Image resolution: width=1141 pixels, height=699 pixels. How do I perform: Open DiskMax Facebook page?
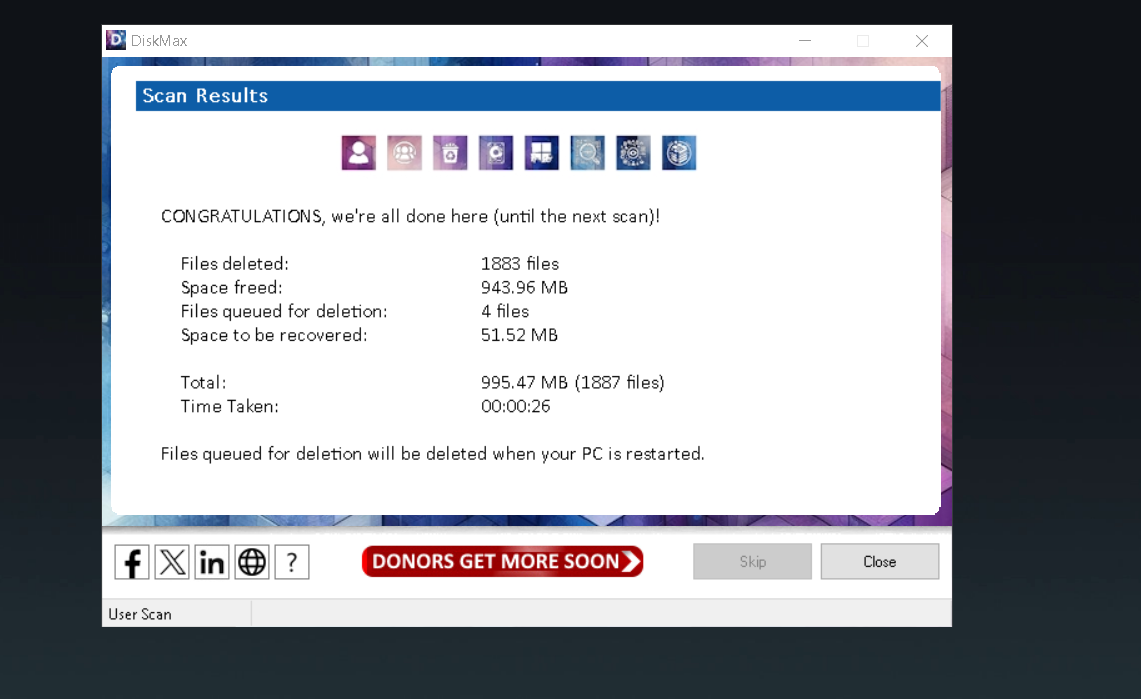(x=132, y=562)
